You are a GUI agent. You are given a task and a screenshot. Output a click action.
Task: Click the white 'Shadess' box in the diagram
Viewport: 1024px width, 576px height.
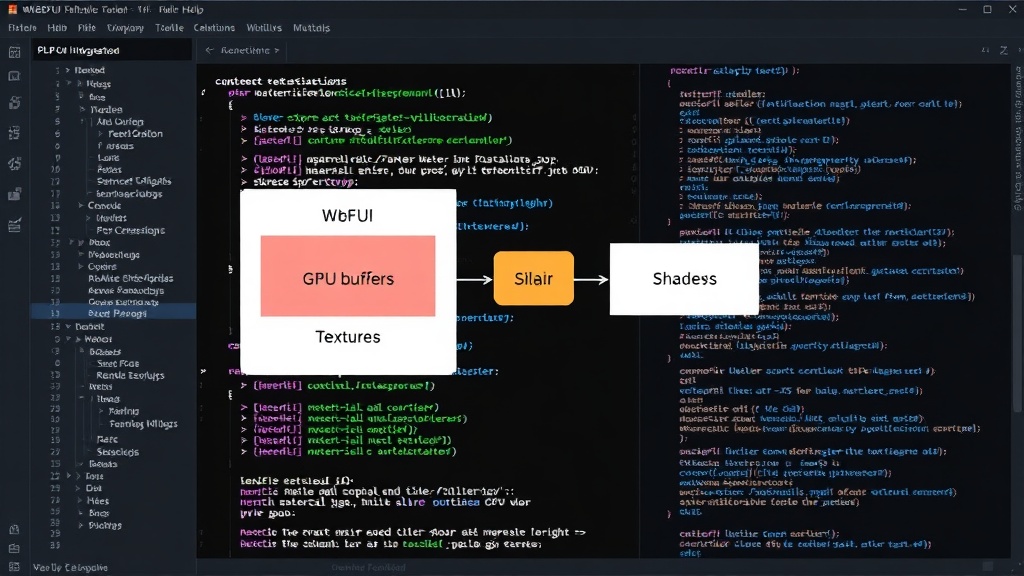pos(684,279)
